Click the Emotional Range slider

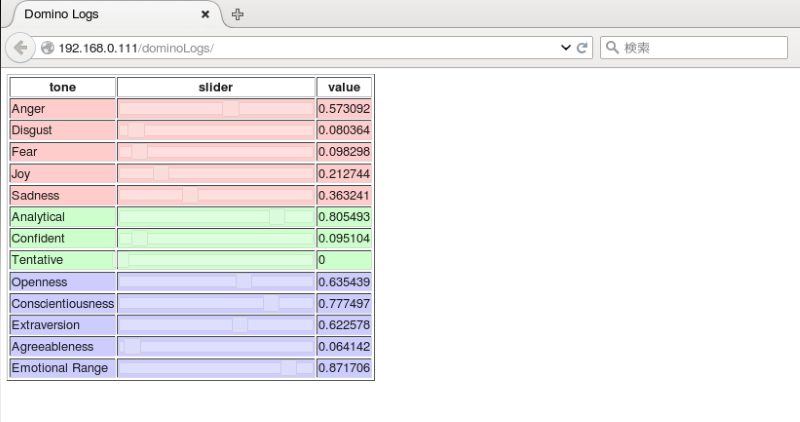(216, 368)
